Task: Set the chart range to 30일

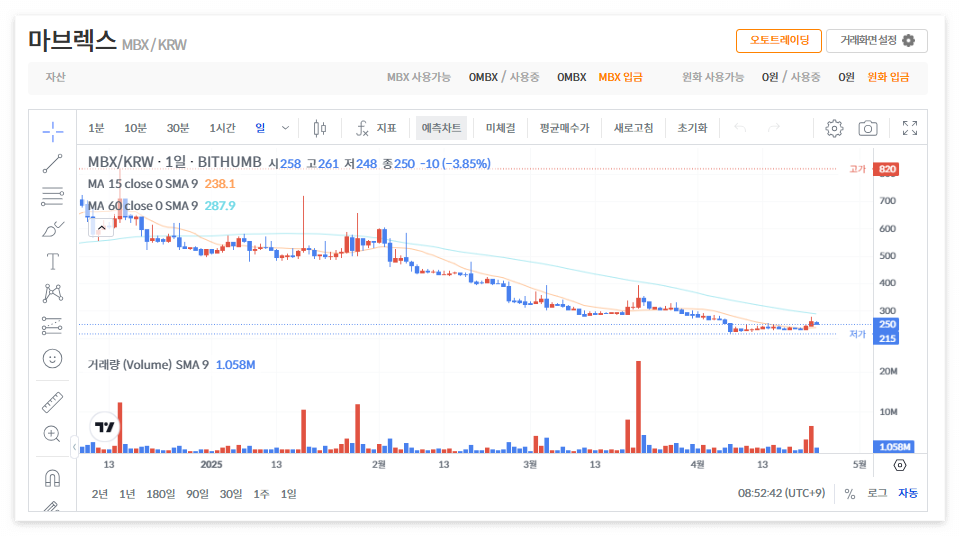Action: [231, 494]
